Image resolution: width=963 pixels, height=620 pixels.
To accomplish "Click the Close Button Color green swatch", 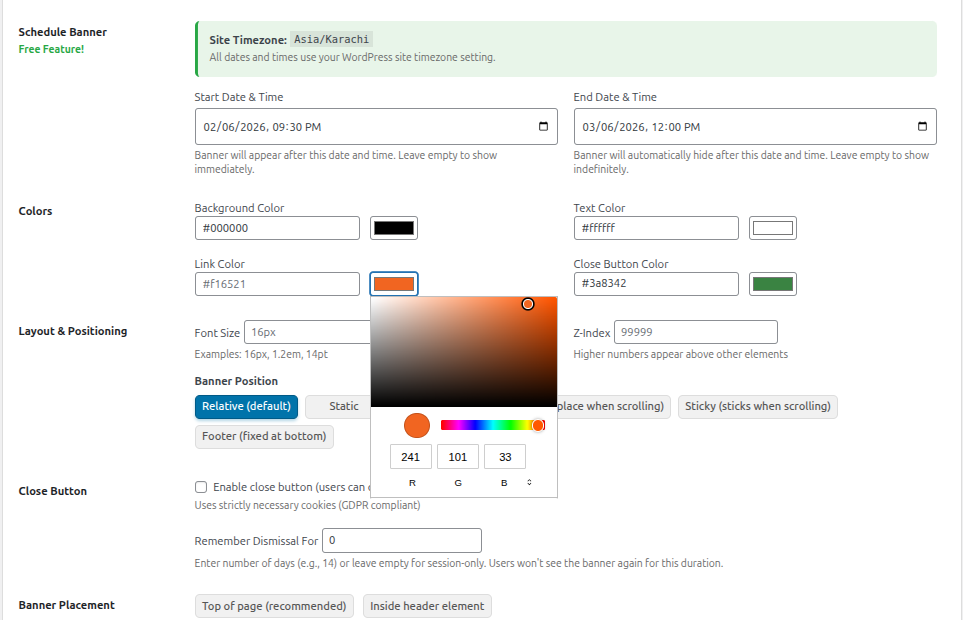I will [772, 283].
